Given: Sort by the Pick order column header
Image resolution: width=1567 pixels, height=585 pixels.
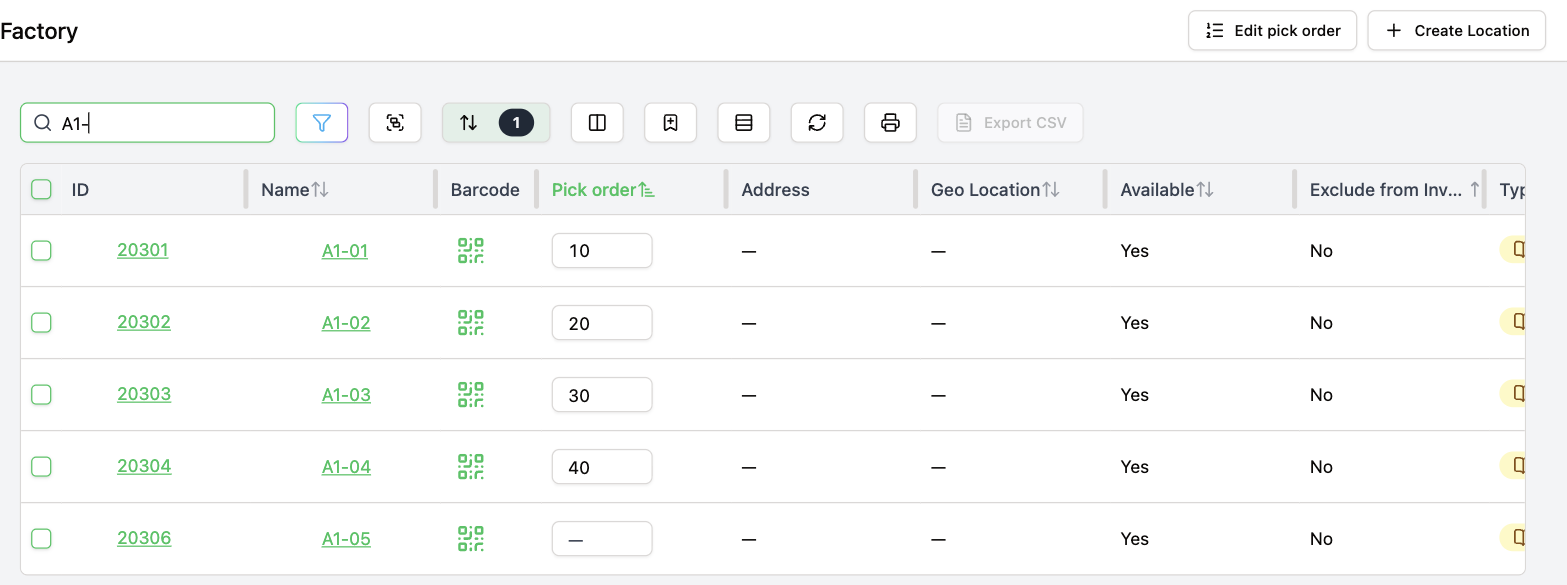Looking at the screenshot, I should [603, 190].
